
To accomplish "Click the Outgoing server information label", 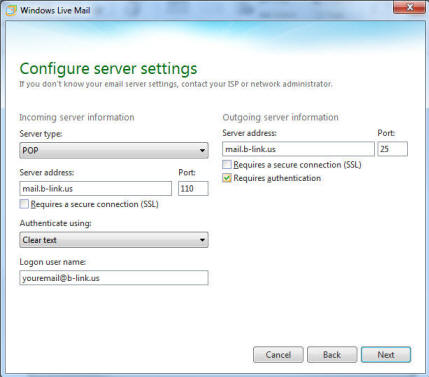I will (x=280, y=117).
